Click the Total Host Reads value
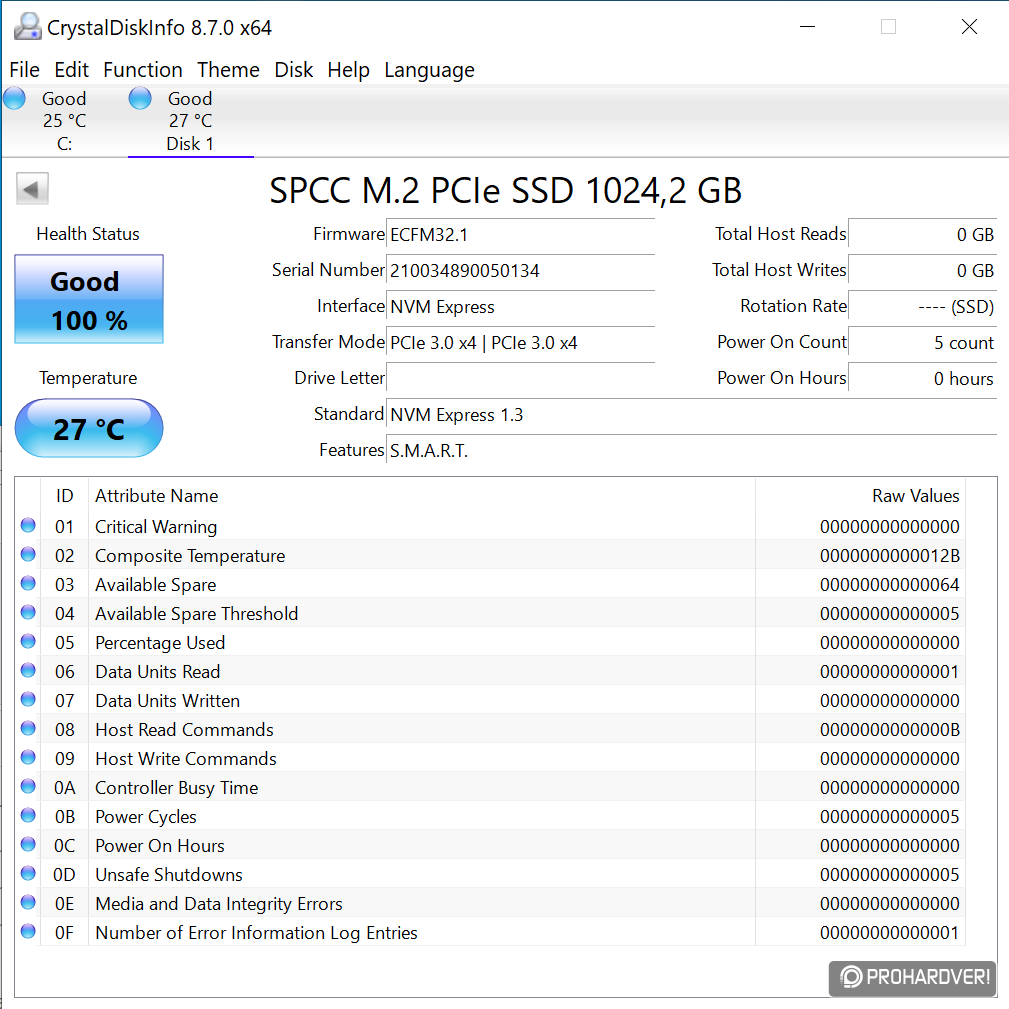The image size is (1009, 1009). tap(923, 234)
